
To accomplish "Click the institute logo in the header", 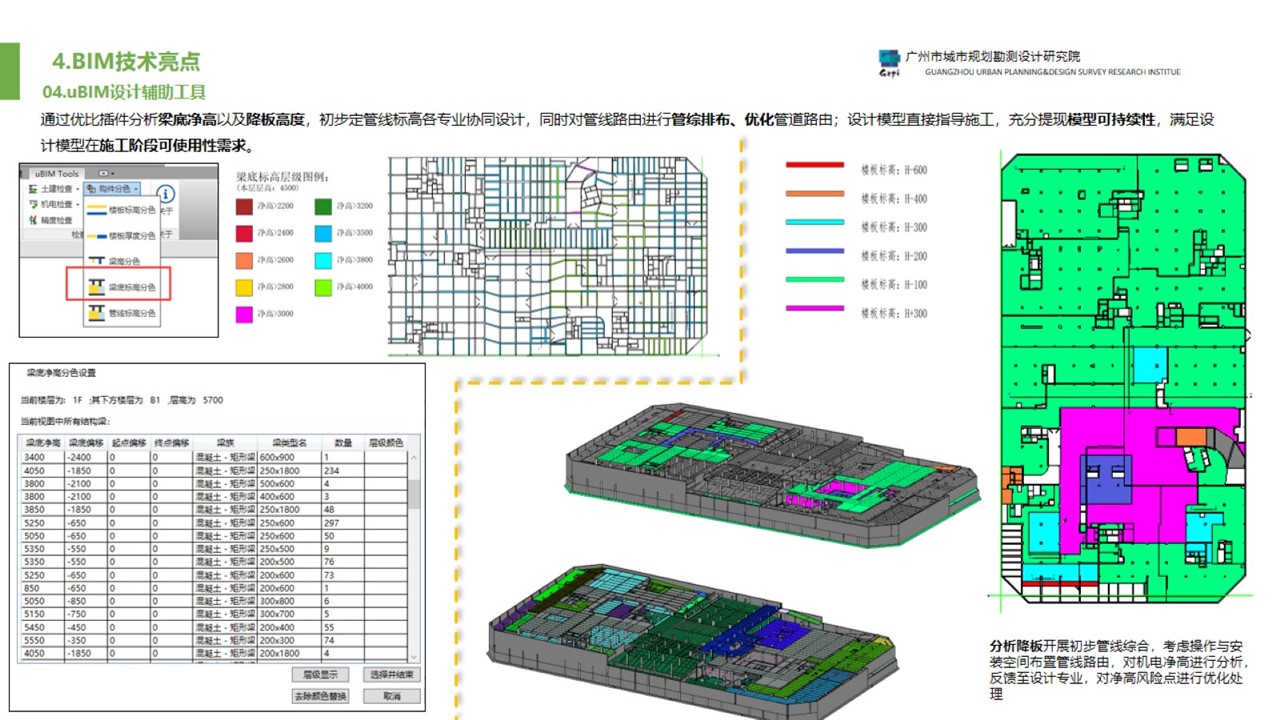I will (x=889, y=61).
